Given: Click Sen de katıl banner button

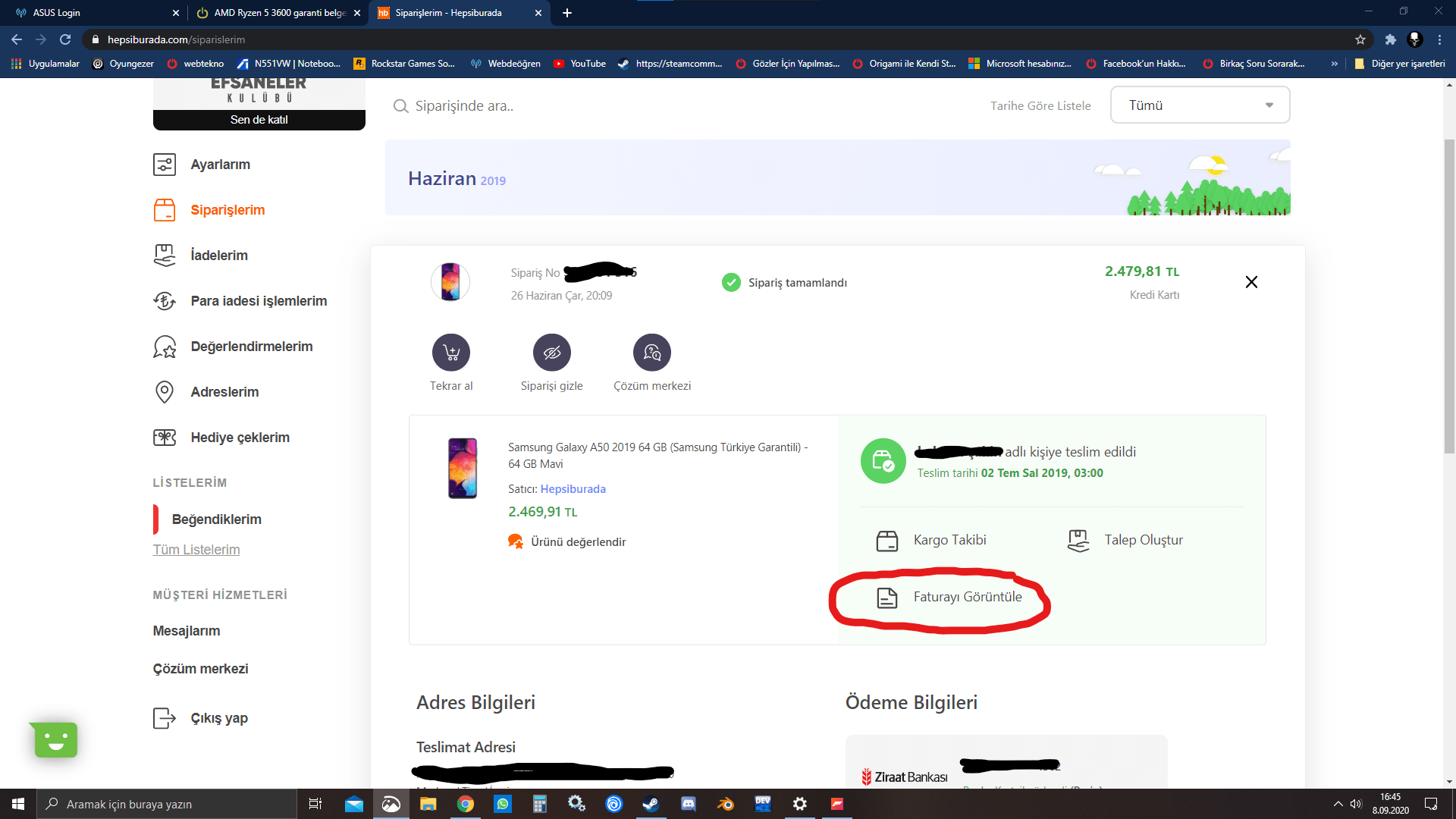Looking at the screenshot, I should pyautogui.click(x=259, y=120).
